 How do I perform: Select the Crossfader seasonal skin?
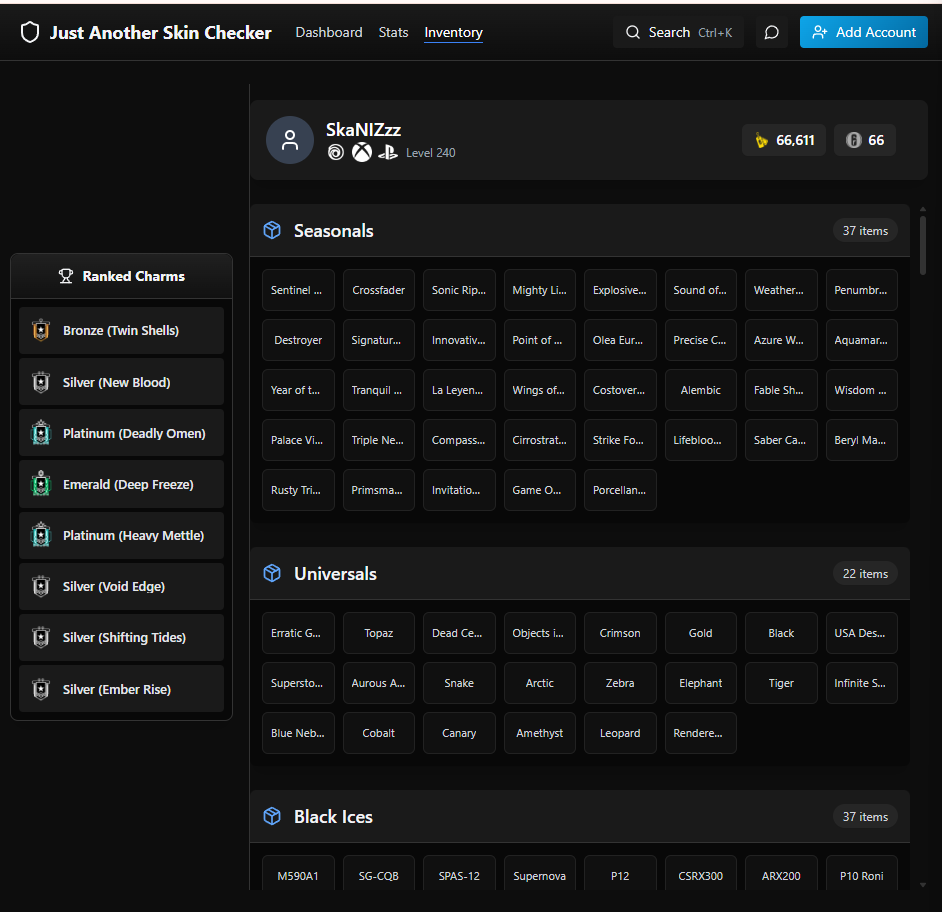point(378,290)
